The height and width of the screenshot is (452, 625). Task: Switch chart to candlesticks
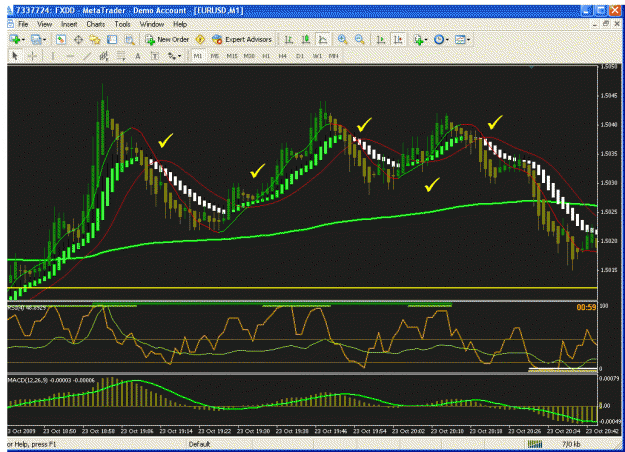pos(306,39)
